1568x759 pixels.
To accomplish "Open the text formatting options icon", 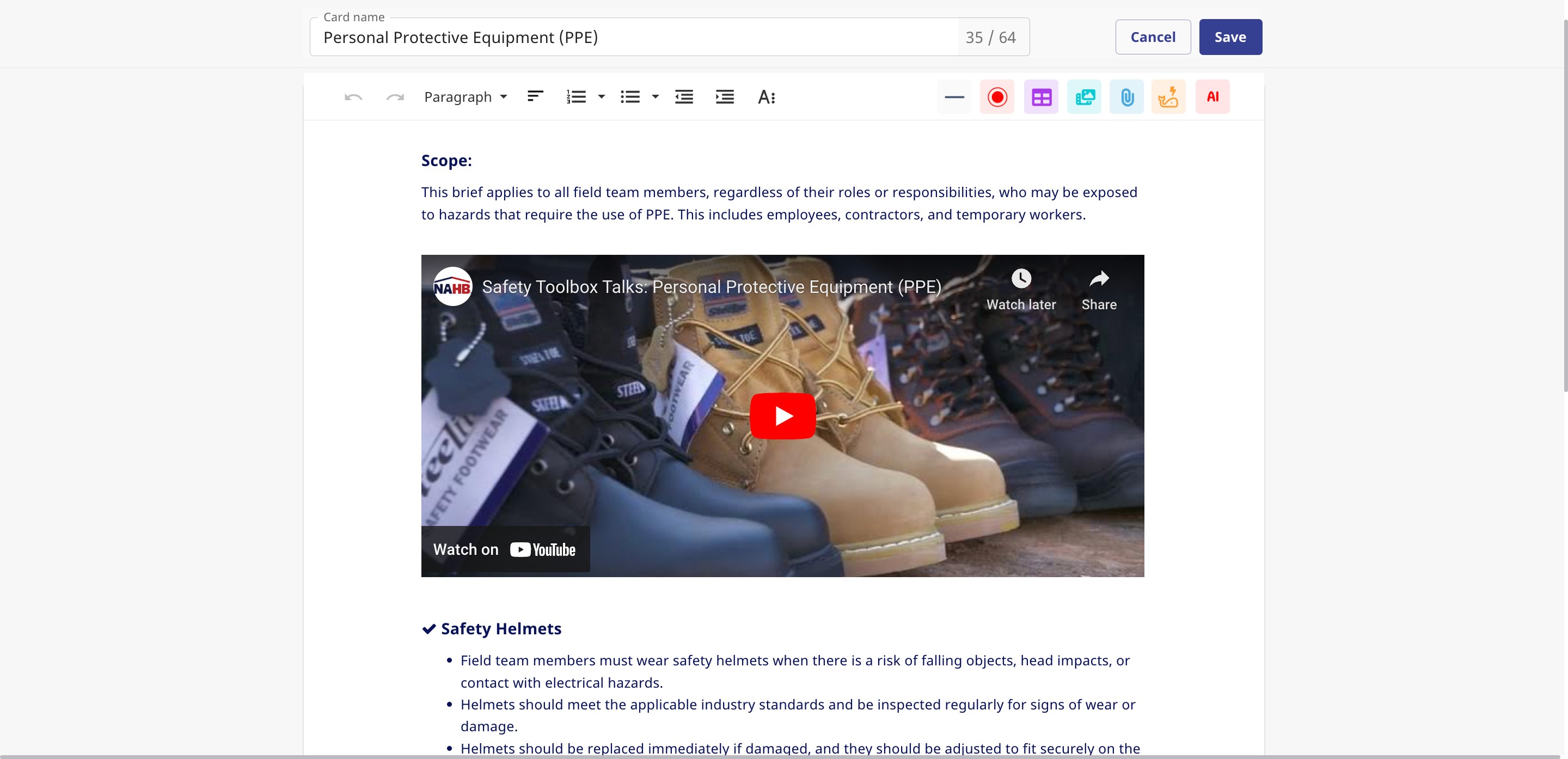I will [x=765, y=97].
